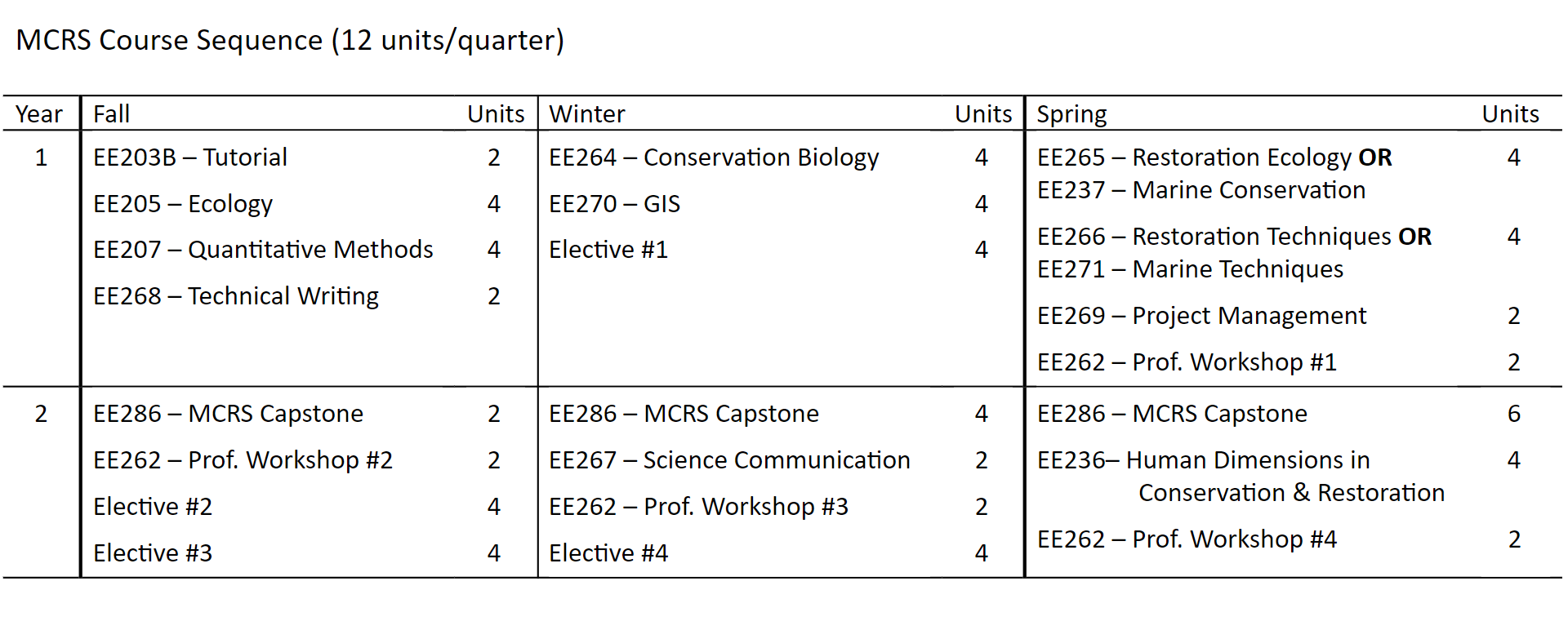Select EE269 – Project Management
This screenshot has height=630, width=1568.
tap(1201, 316)
